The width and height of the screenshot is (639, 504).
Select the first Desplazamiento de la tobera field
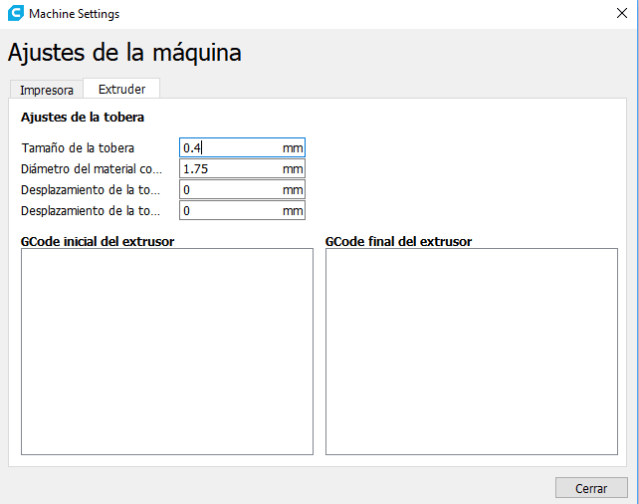232,190
